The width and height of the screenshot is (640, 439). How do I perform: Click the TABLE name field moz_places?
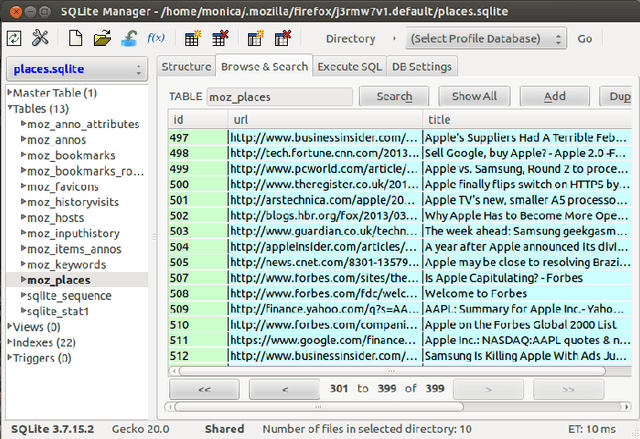(280, 97)
